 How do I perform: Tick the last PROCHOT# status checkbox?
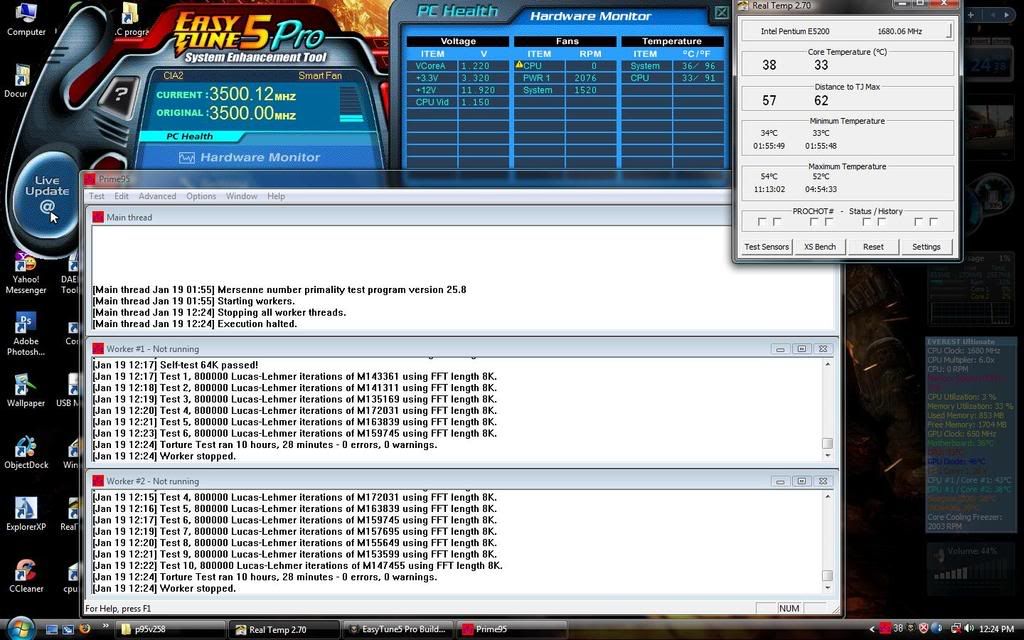coord(933,222)
